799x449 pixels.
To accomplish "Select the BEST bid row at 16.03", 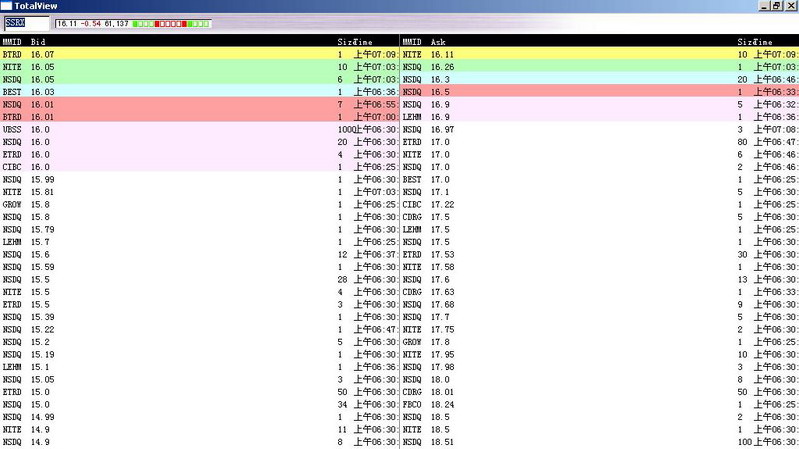I will click(200, 92).
